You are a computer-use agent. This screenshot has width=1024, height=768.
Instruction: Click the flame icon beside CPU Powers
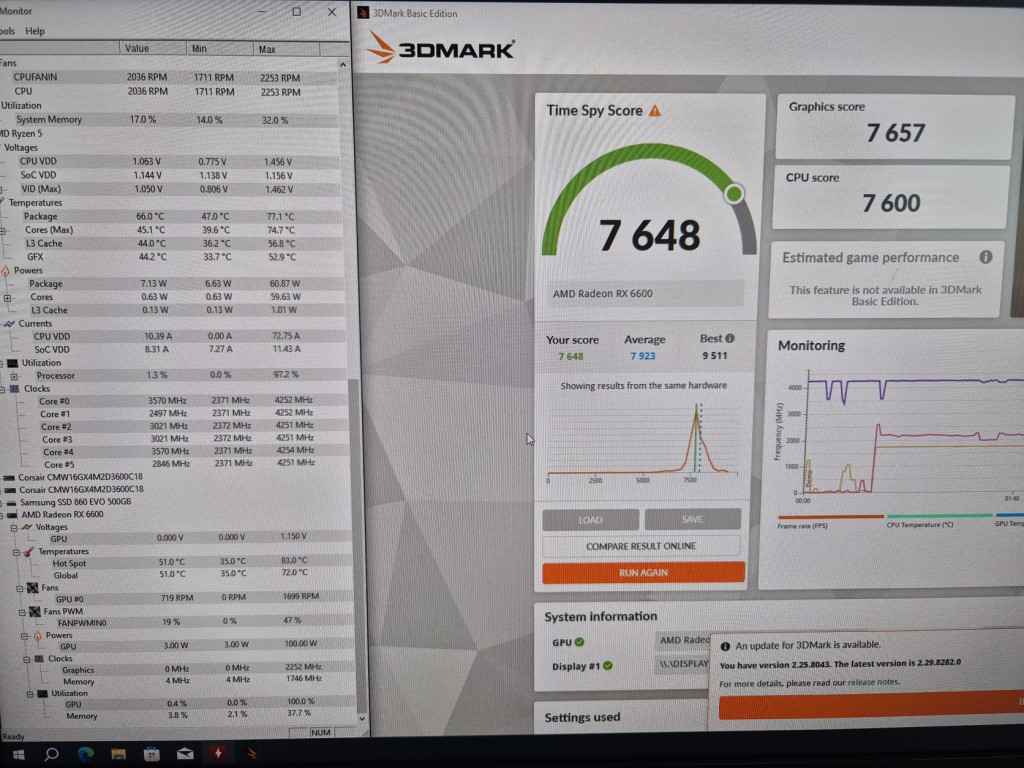6,270
